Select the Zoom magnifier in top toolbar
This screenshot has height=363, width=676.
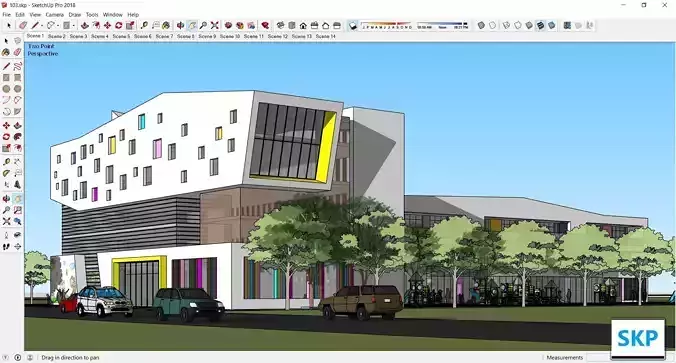point(203,25)
